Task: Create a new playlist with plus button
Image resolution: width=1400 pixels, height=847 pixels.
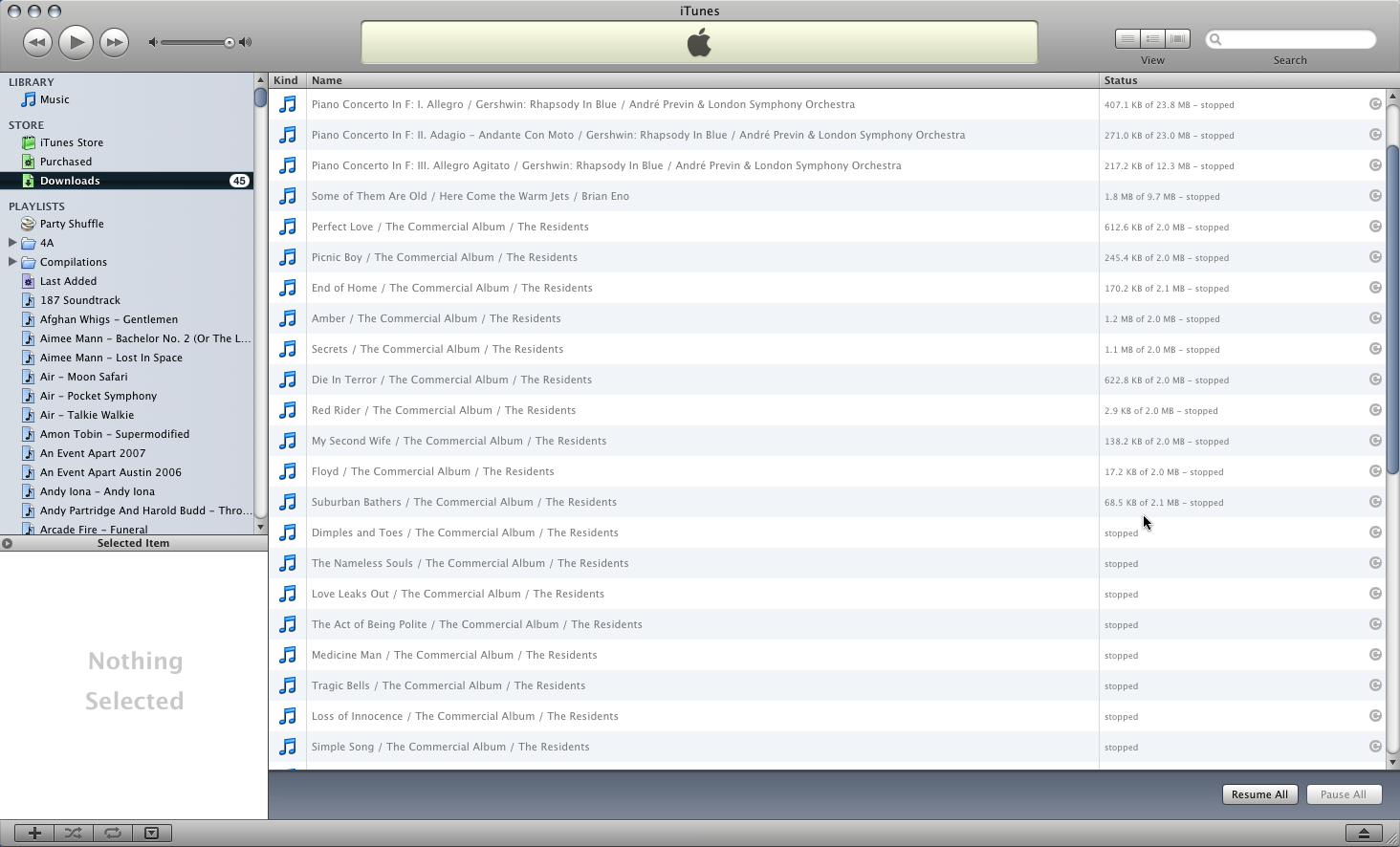Action: pos(34,833)
